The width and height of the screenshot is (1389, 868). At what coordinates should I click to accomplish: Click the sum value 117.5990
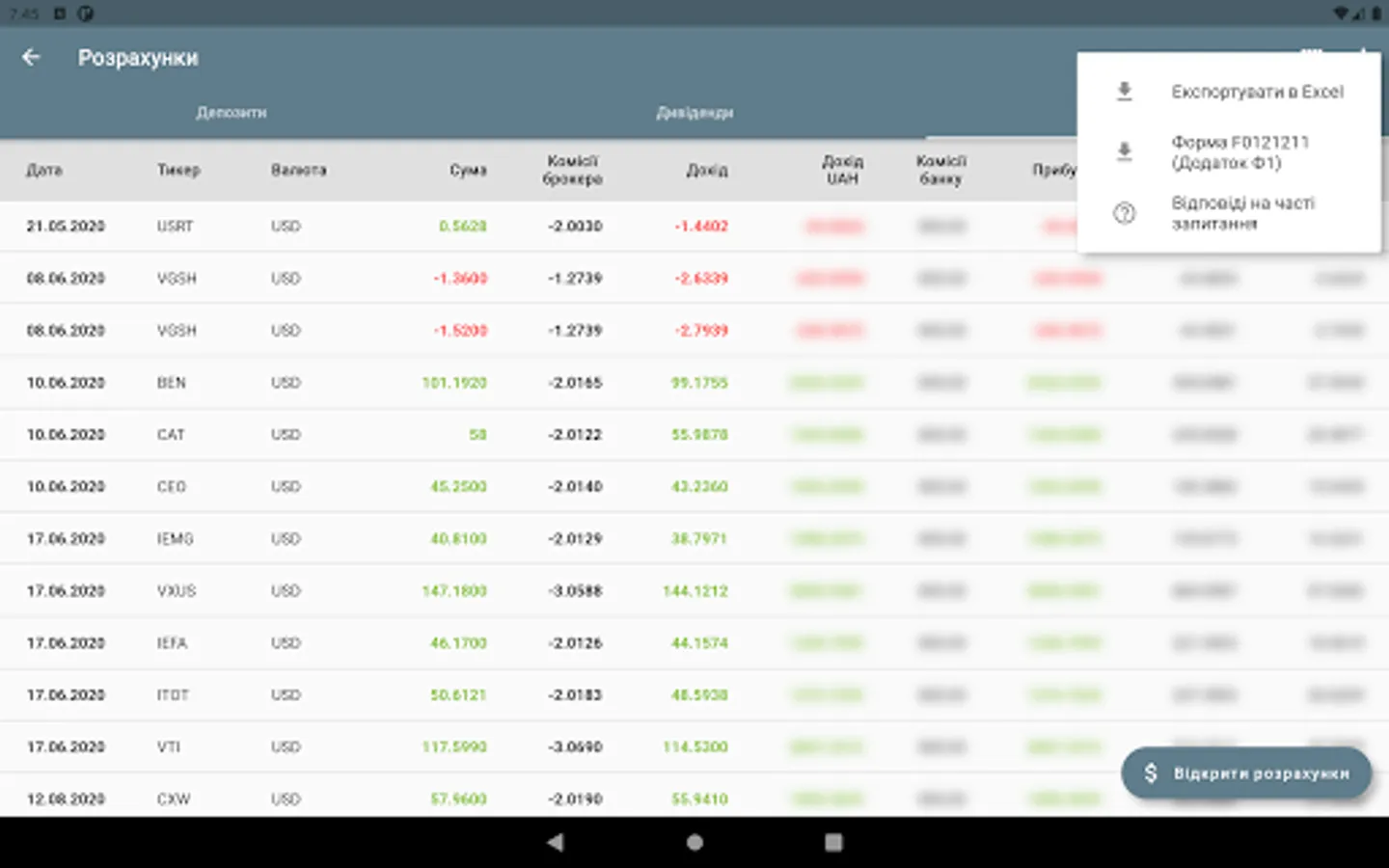(454, 747)
